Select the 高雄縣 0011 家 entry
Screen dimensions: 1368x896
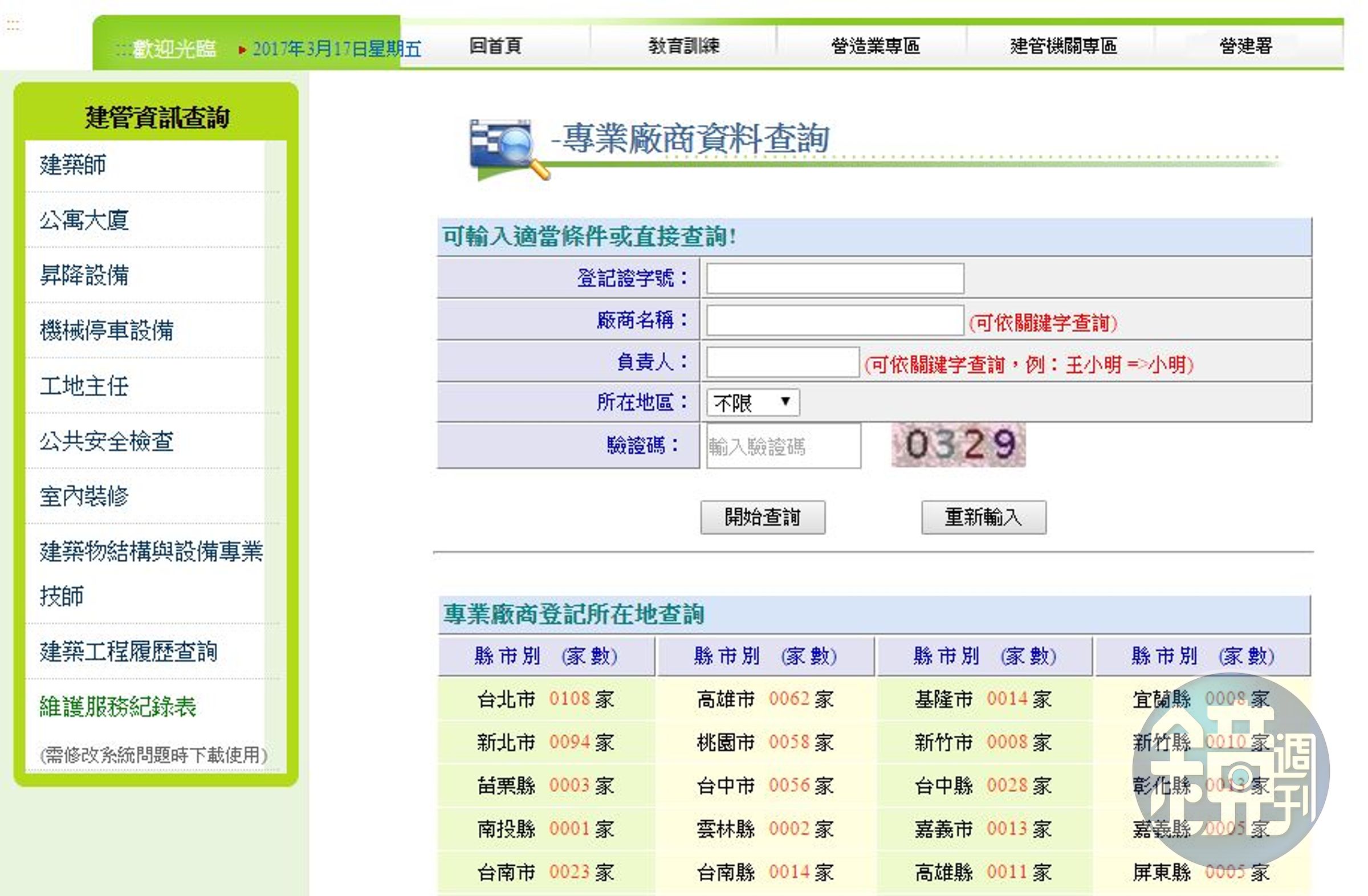point(983,872)
